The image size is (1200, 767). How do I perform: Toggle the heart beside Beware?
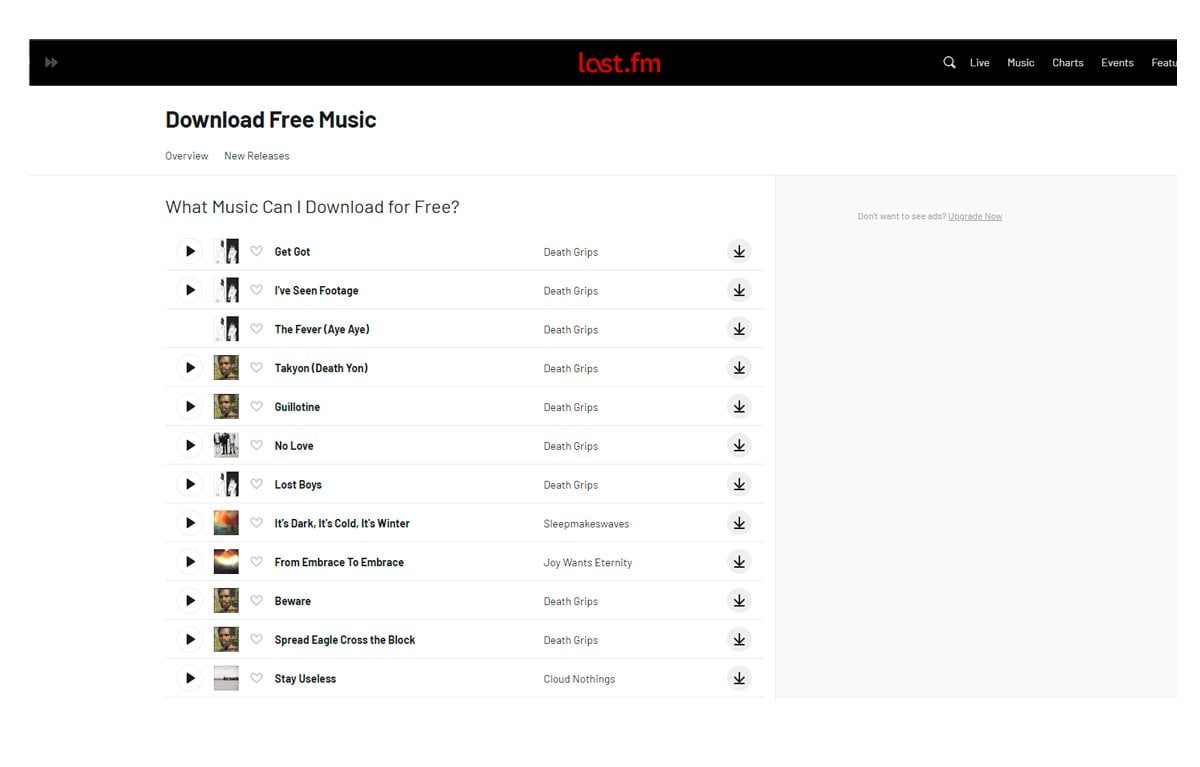256,601
